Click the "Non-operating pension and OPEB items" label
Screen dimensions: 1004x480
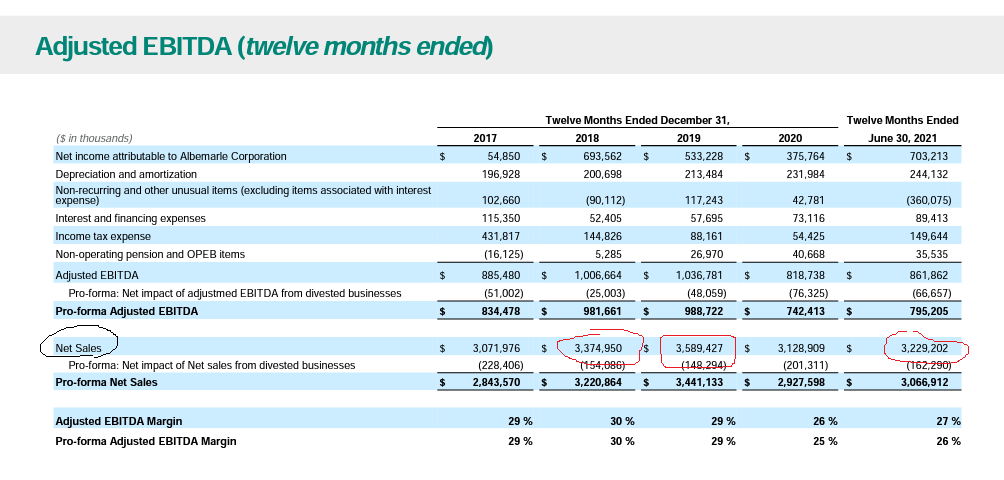pyautogui.click(x=150, y=254)
